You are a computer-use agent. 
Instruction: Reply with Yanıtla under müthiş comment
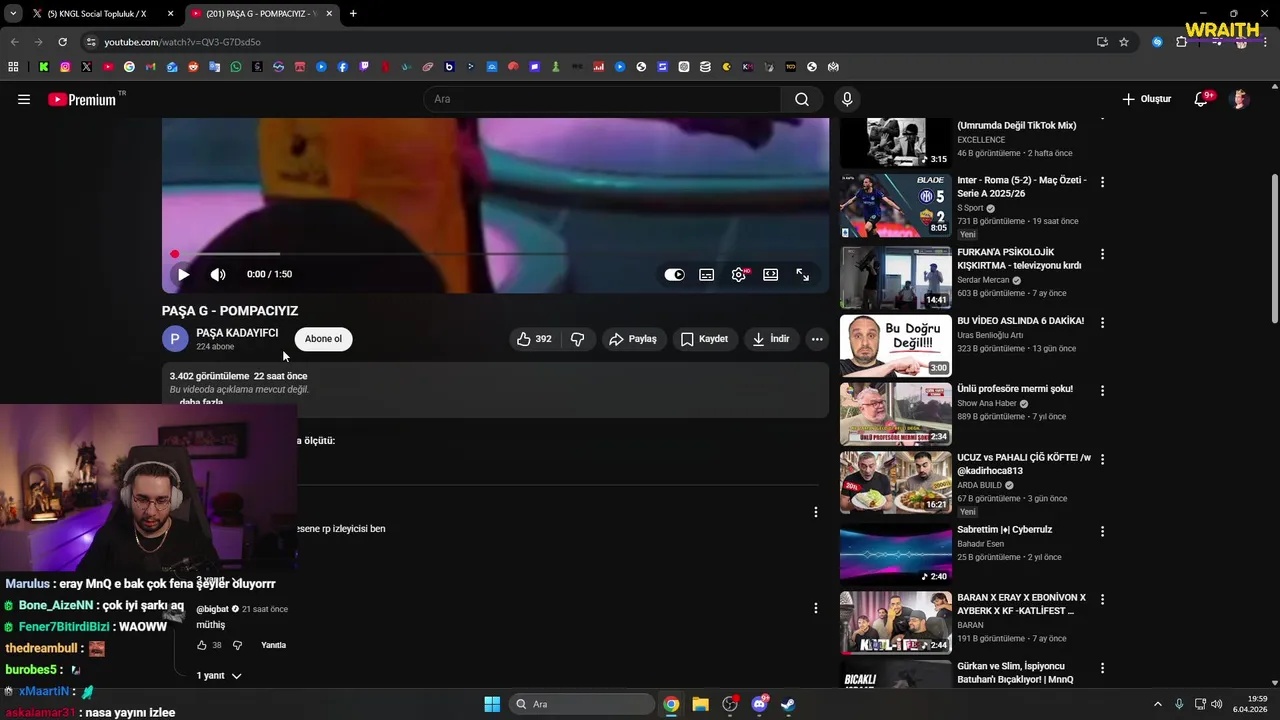[x=273, y=645]
